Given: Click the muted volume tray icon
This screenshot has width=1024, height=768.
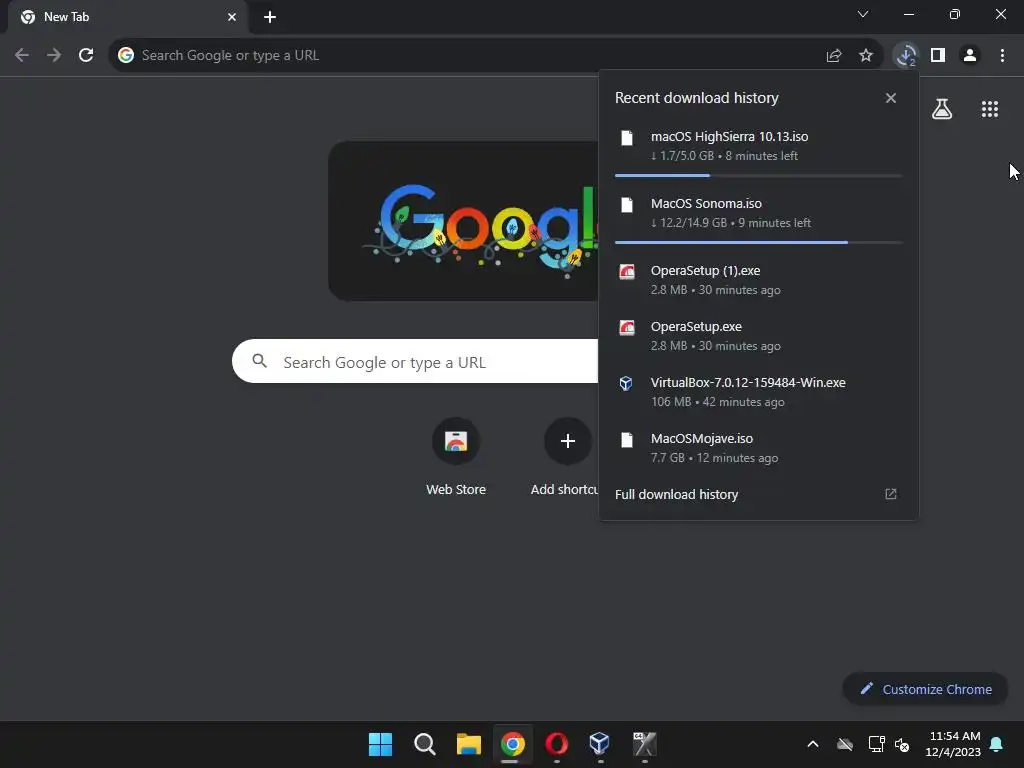Looking at the screenshot, I should point(902,744).
